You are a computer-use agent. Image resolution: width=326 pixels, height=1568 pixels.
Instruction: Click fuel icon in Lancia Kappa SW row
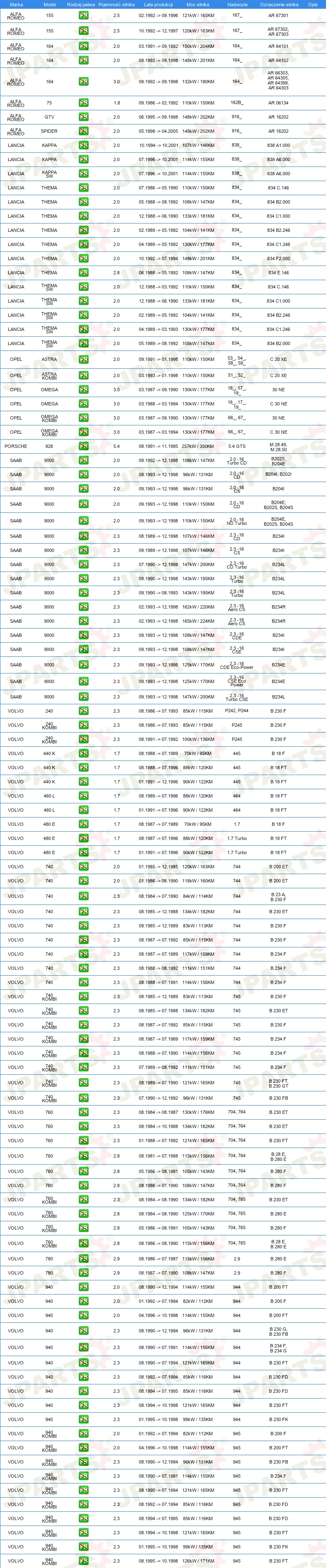[83, 174]
